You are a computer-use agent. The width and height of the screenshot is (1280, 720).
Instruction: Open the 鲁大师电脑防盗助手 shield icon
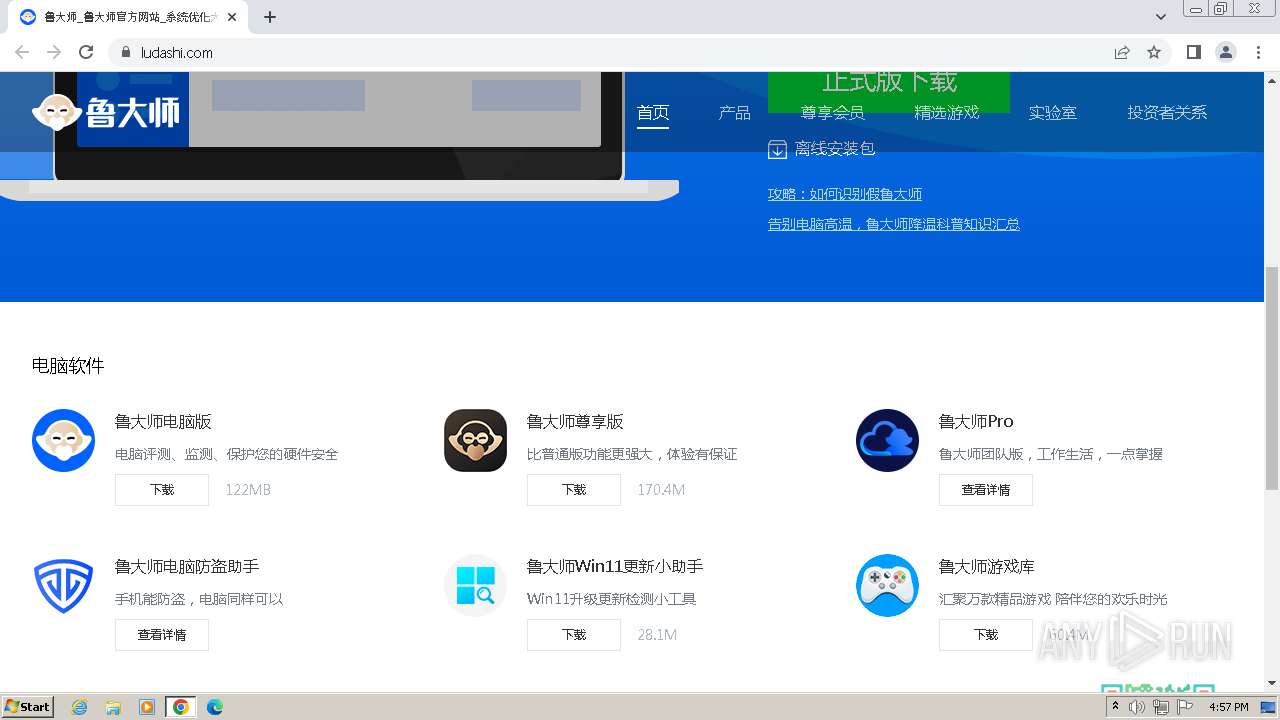click(64, 585)
